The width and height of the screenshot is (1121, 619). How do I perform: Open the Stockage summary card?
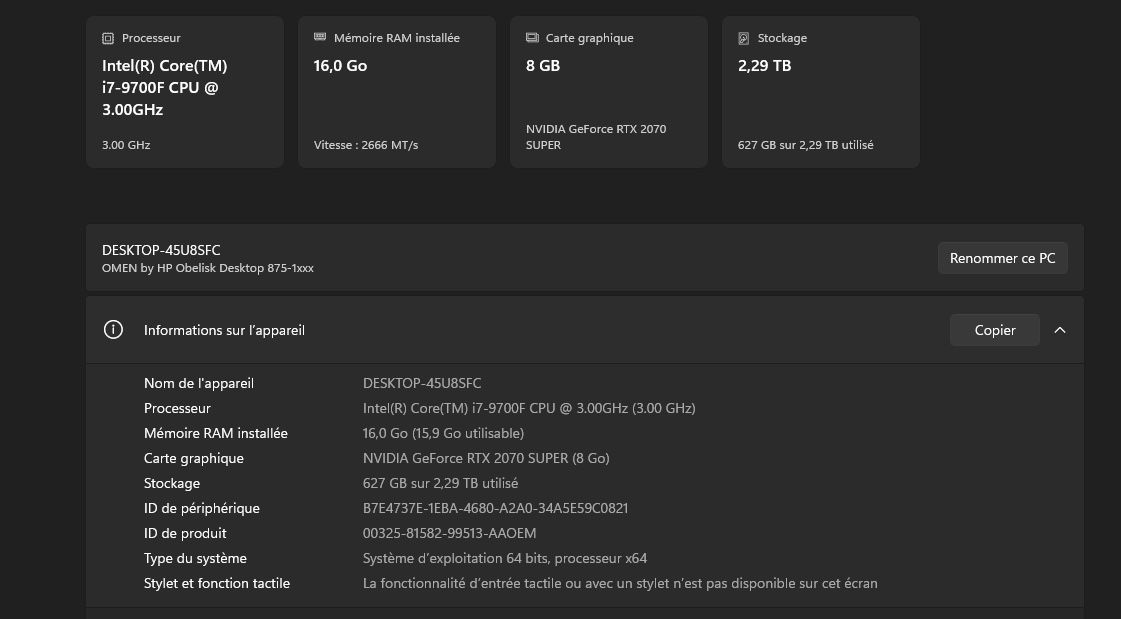pos(821,92)
